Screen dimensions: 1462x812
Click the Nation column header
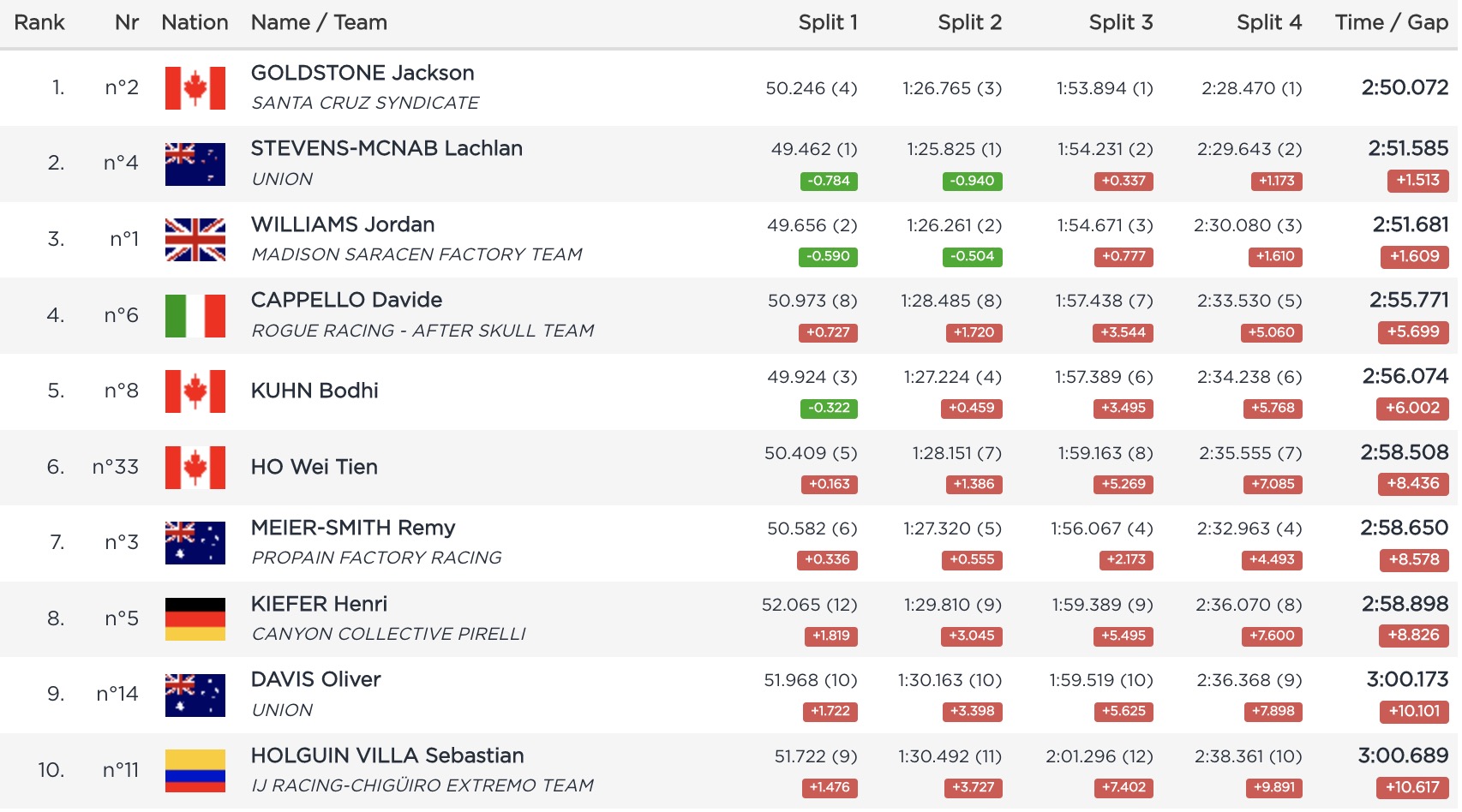coord(195,22)
